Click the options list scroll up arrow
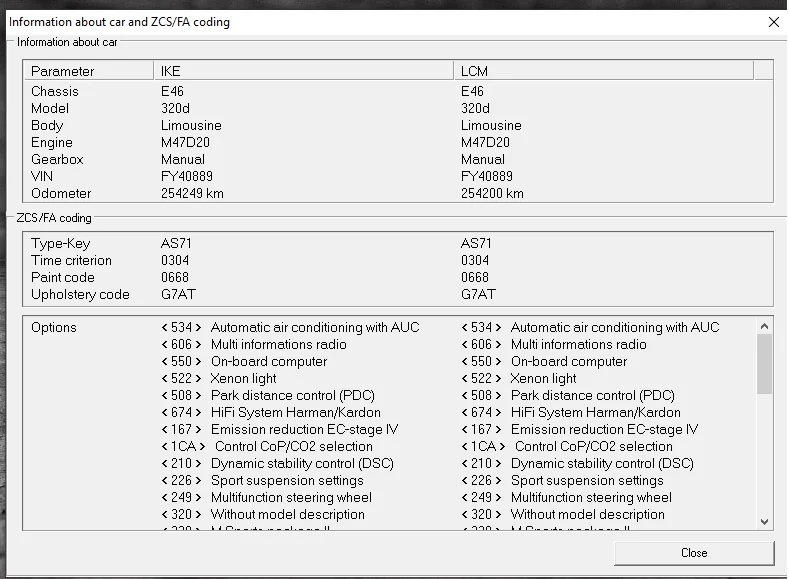This screenshot has width=789, height=579. (x=764, y=326)
